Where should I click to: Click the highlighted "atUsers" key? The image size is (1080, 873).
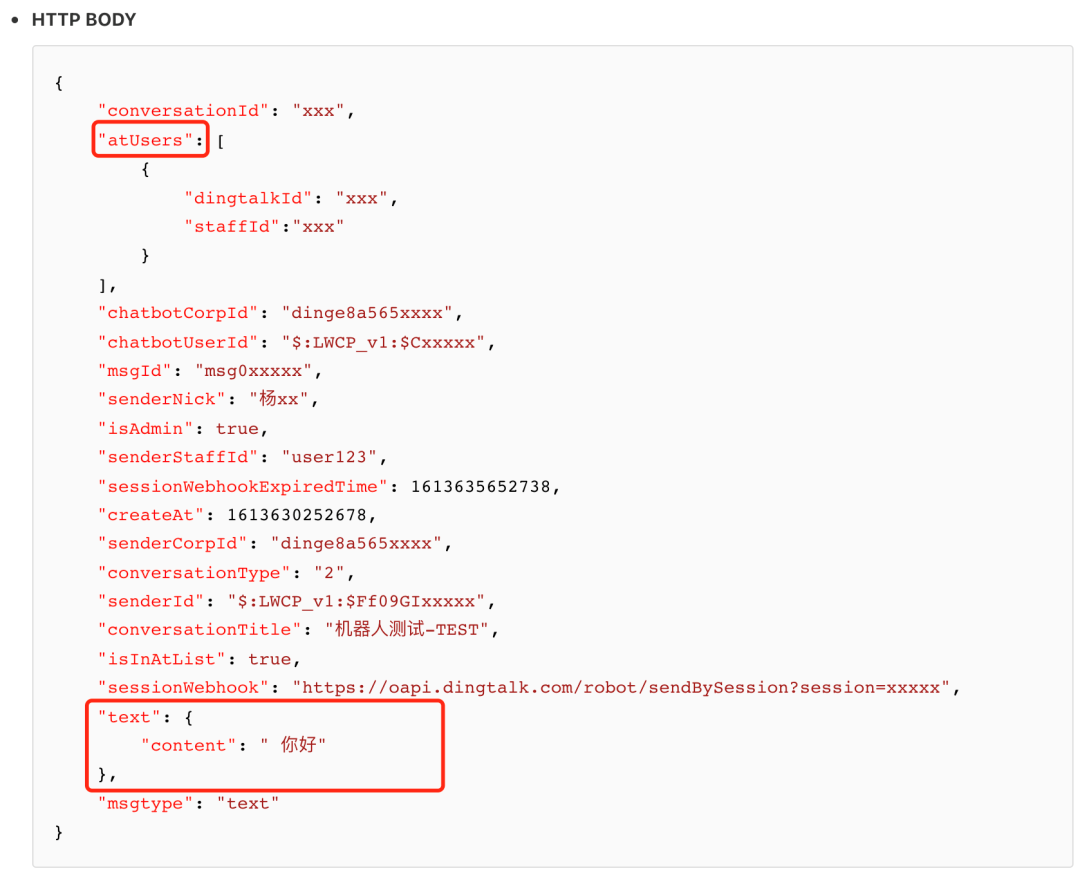(x=145, y=141)
